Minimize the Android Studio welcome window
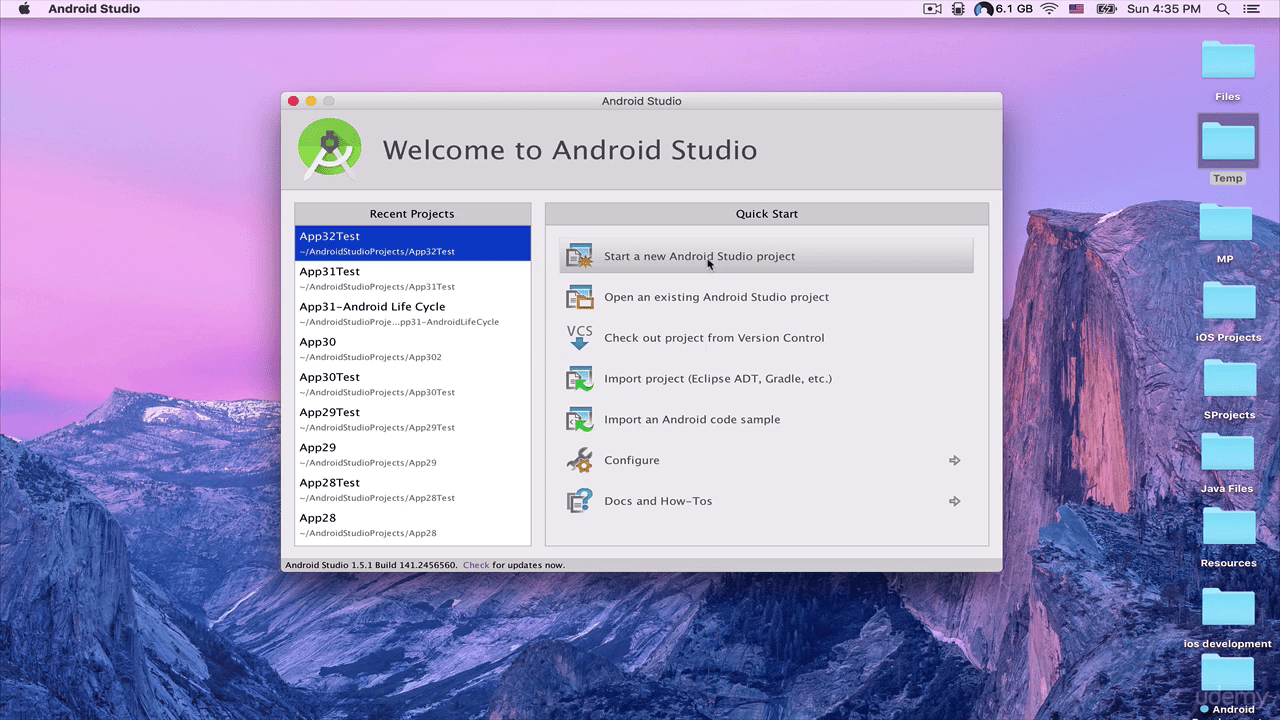Viewport: 1280px width, 720px height. click(x=311, y=101)
